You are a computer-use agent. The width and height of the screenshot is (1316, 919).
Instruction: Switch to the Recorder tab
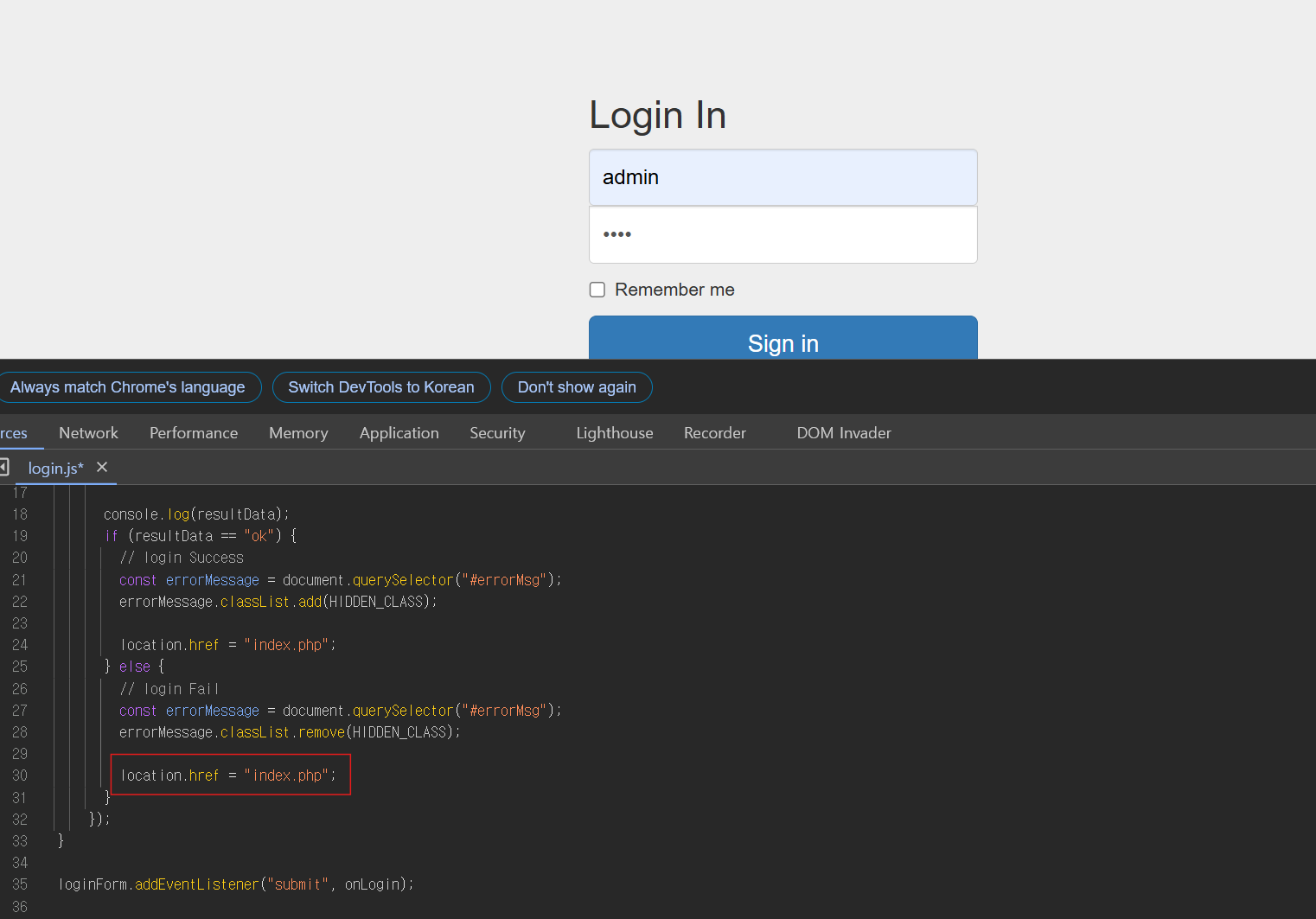[x=715, y=433]
